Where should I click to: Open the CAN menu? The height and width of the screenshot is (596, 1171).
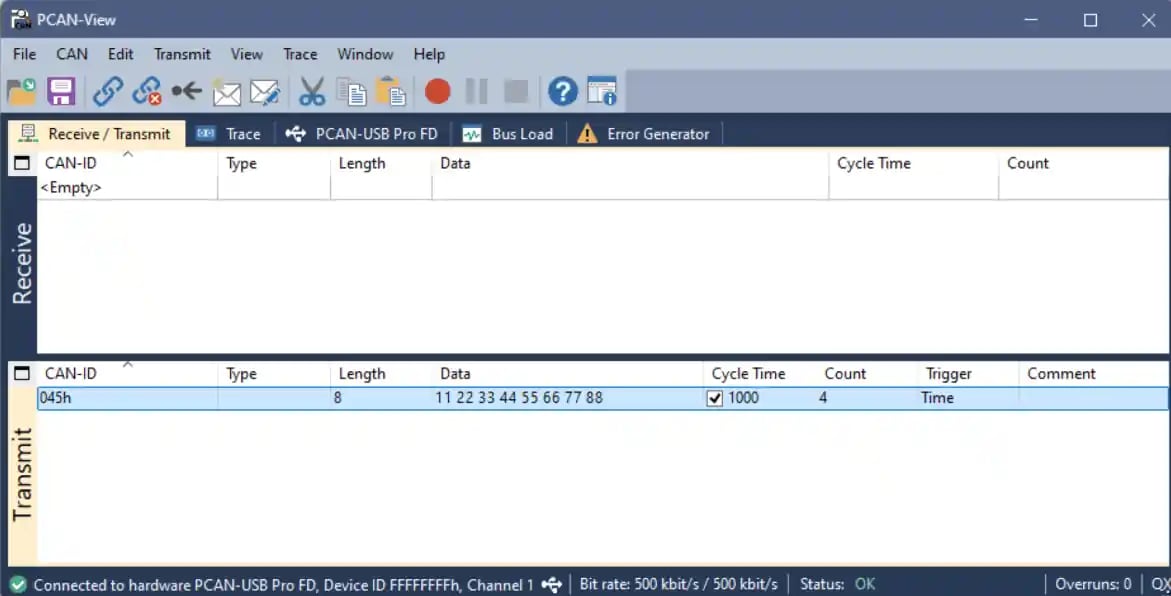coord(72,54)
